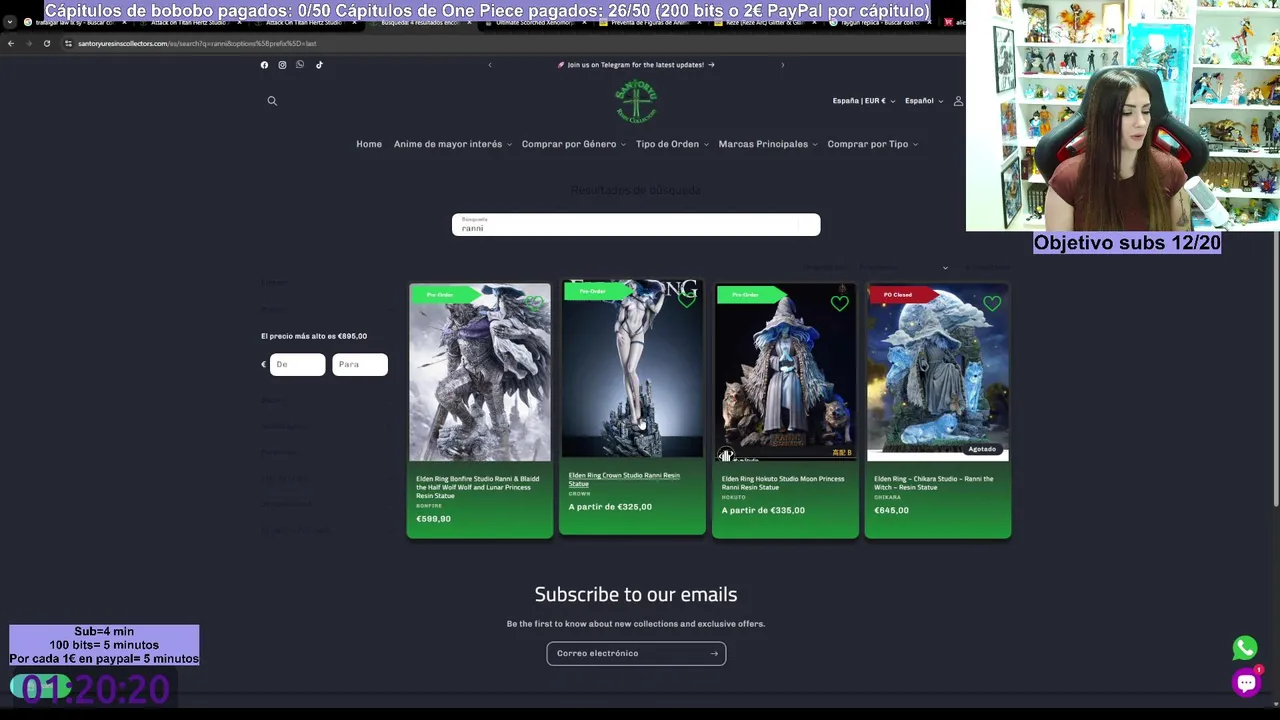The image size is (1280, 720).
Task: Click the 'Objetivo subs 12/20' overlay text
Action: 1127,243
